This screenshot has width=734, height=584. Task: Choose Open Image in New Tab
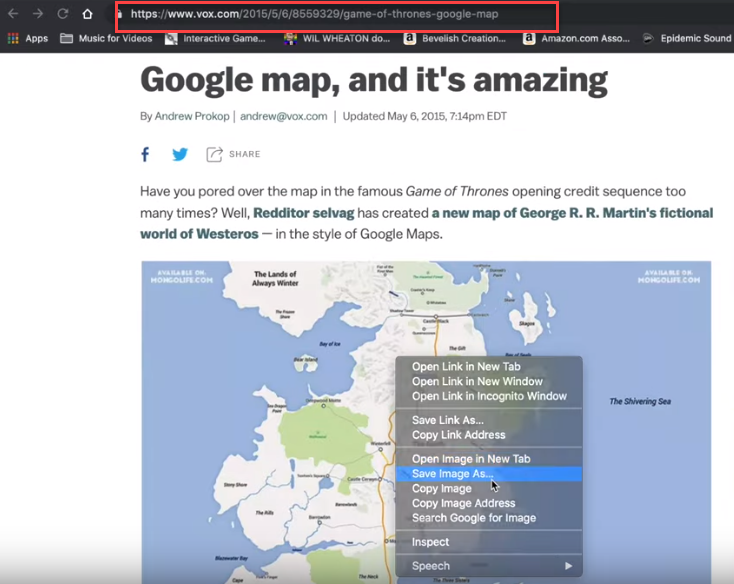(489, 459)
